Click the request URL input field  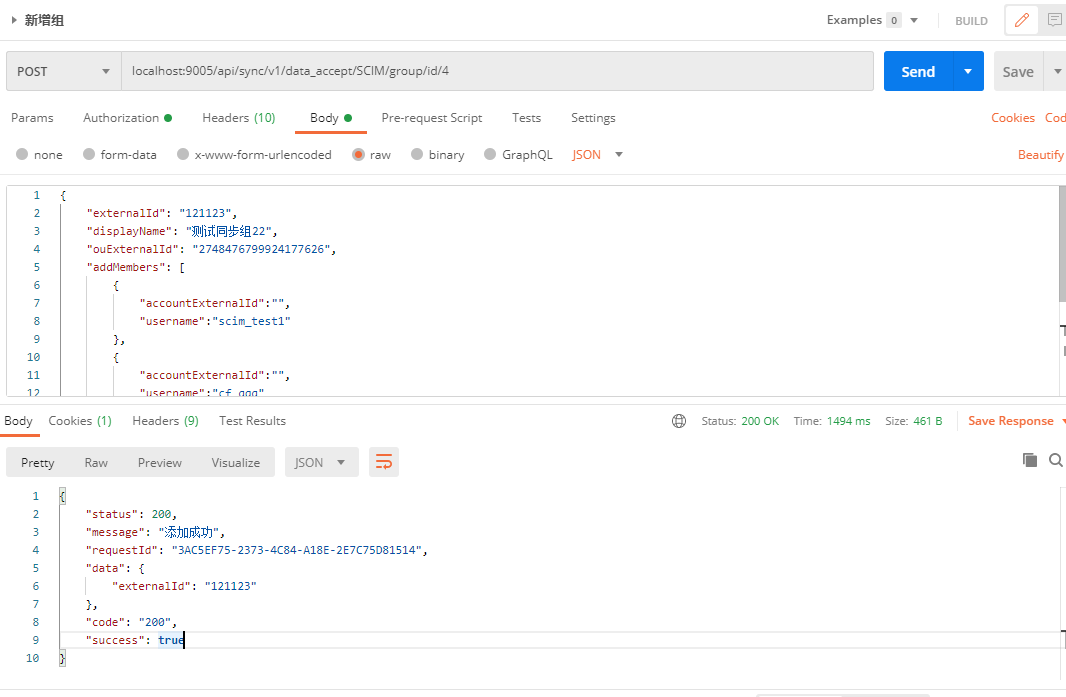[496, 72]
